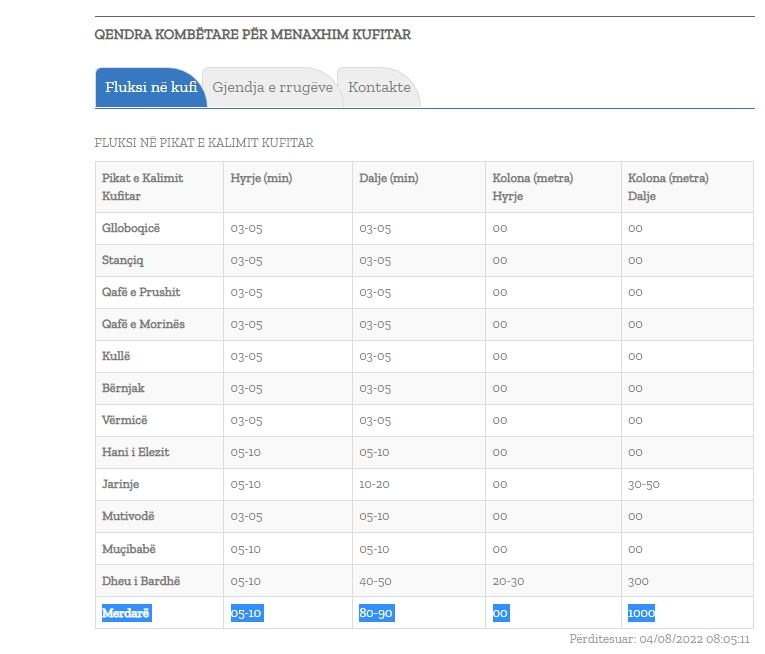The image size is (765, 654).
Task: Click the Qendra Kombëtare për Menaxhim Kufitar heading
Action: click(x=252, y=34)
